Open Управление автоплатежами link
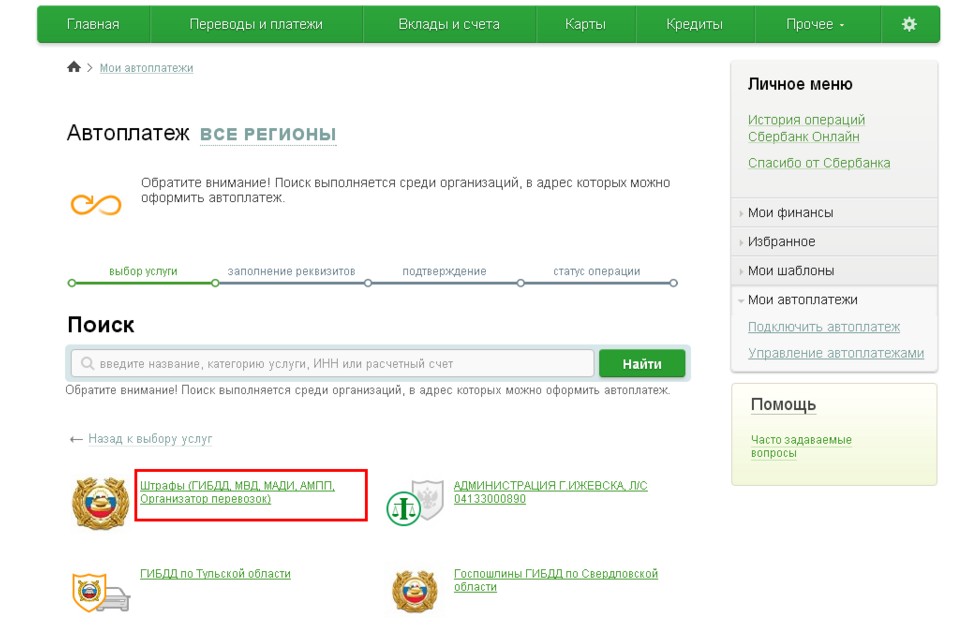Image resolution: width=956 pixels, height=644 pixels. coord(836,353)
